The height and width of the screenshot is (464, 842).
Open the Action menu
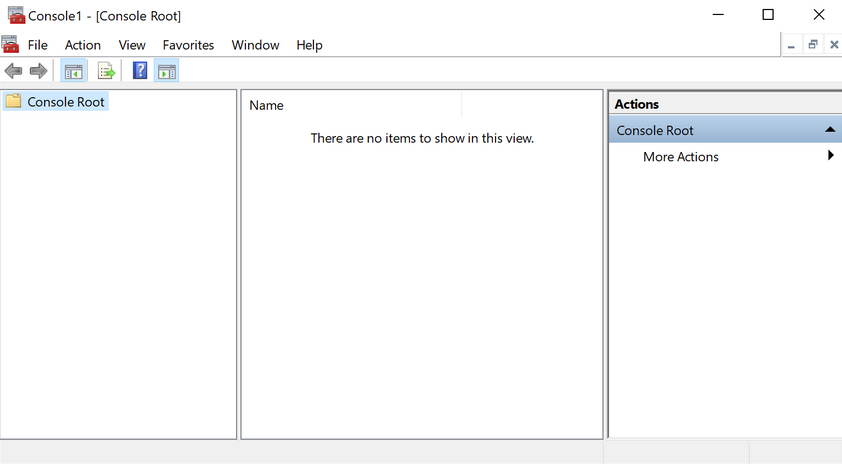(x=83, y=45)
